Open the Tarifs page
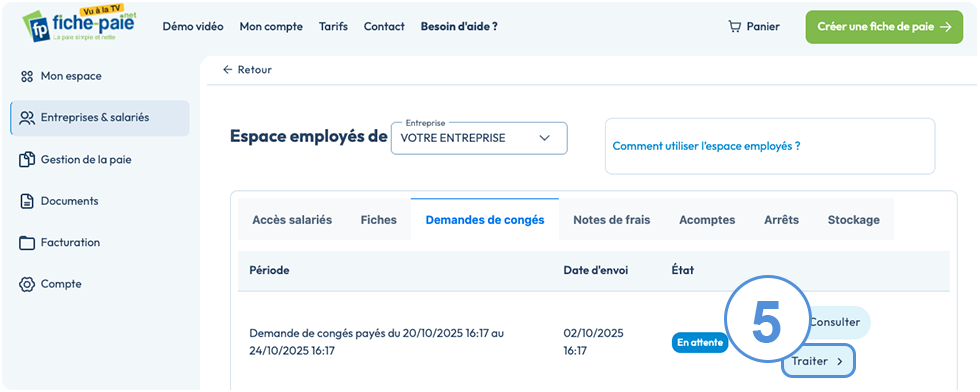The height and width of the screenshot is (392, 980). tap(333, 27)
